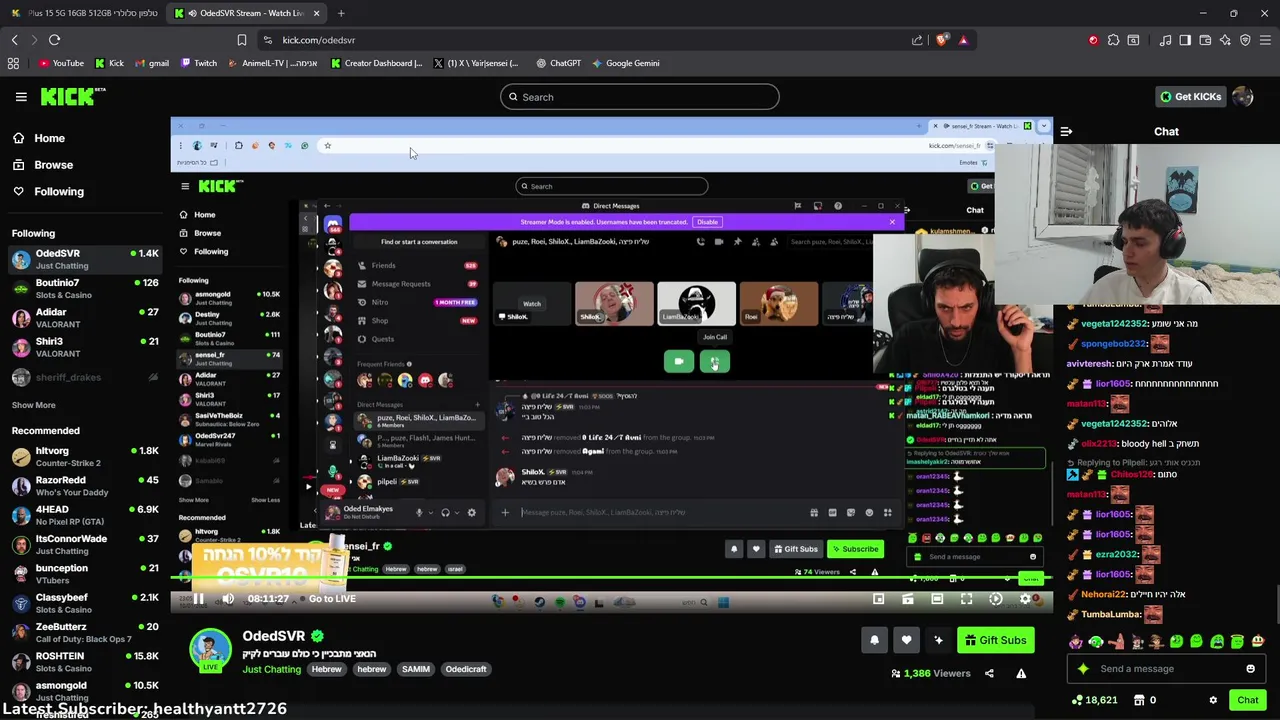Viewport: 1280px width, 720px height.
Task: Click the 18,621 points balance
Action: 1094,700
